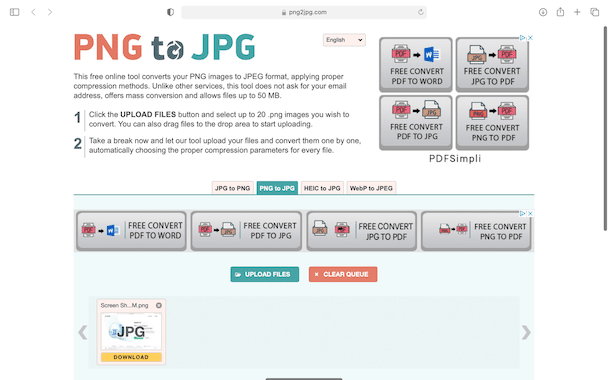608x380 pixels.
Task: Click the png2jpg.com address bar
Action: pos(304,12)
